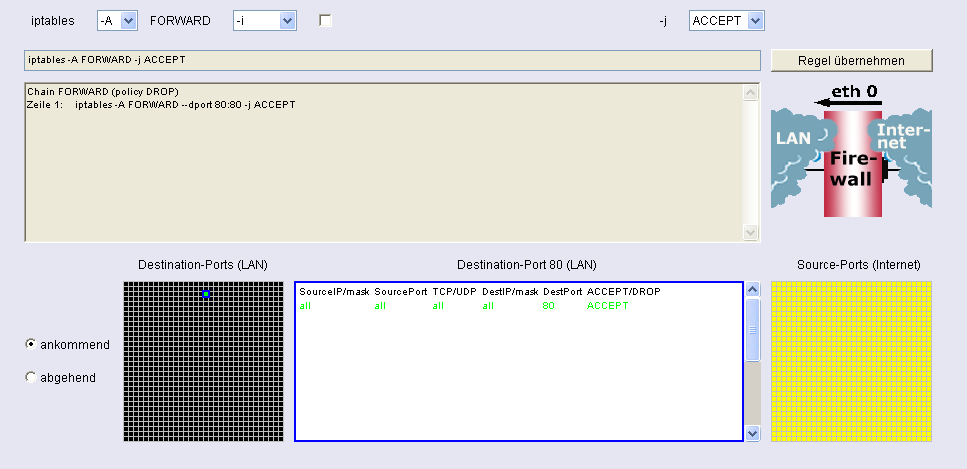This screenshot has height=469, width=967.
Task: Click the rule table scrollbar up arrow
Action: (752, 289)
